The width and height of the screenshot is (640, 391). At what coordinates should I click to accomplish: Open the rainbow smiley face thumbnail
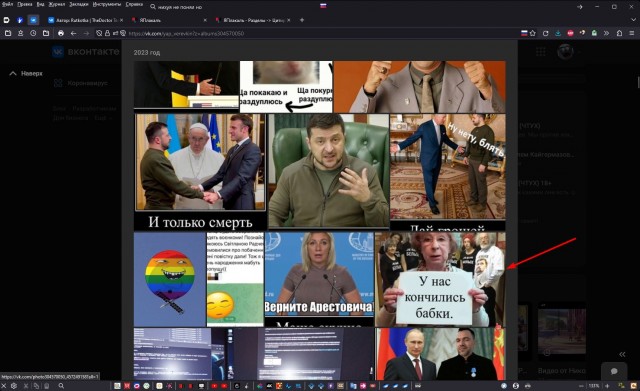(170, 280)
